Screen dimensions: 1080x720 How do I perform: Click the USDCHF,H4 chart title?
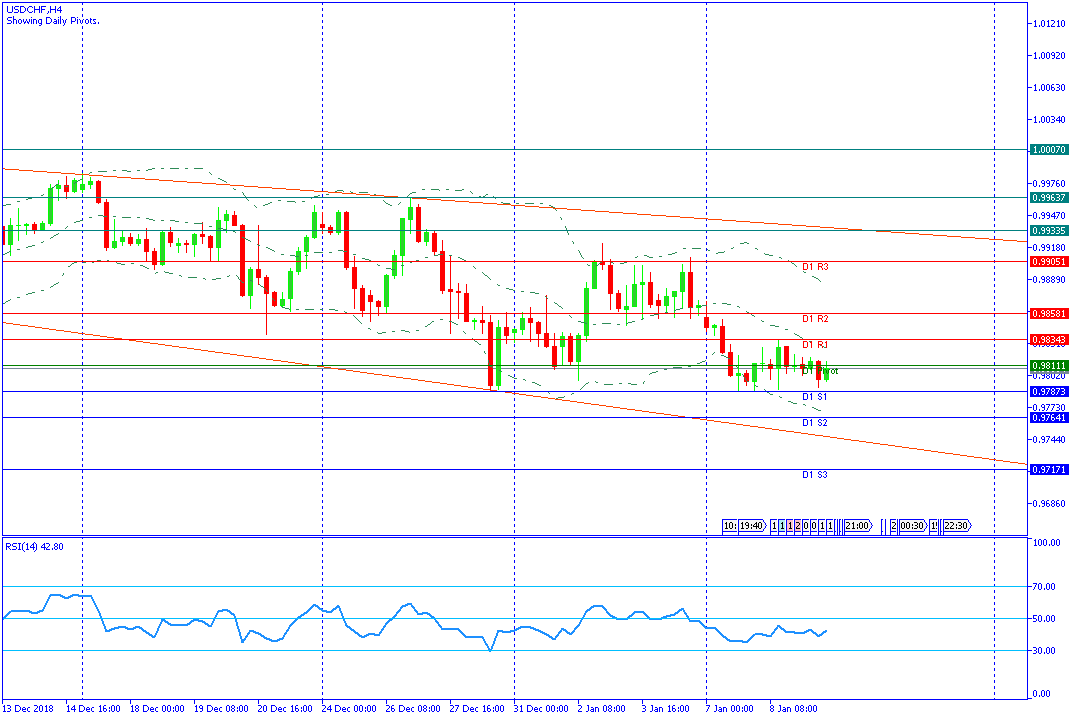pos(33,9)
